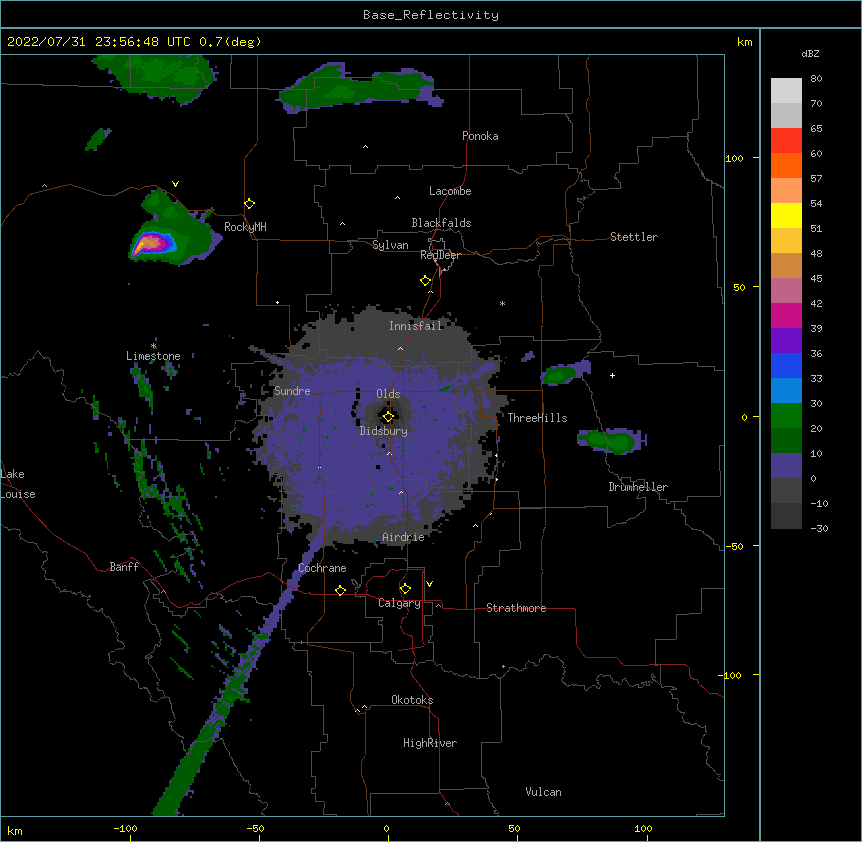Click the Sylvan town label
Screen dimensions: 862x842
click(390, 245)
